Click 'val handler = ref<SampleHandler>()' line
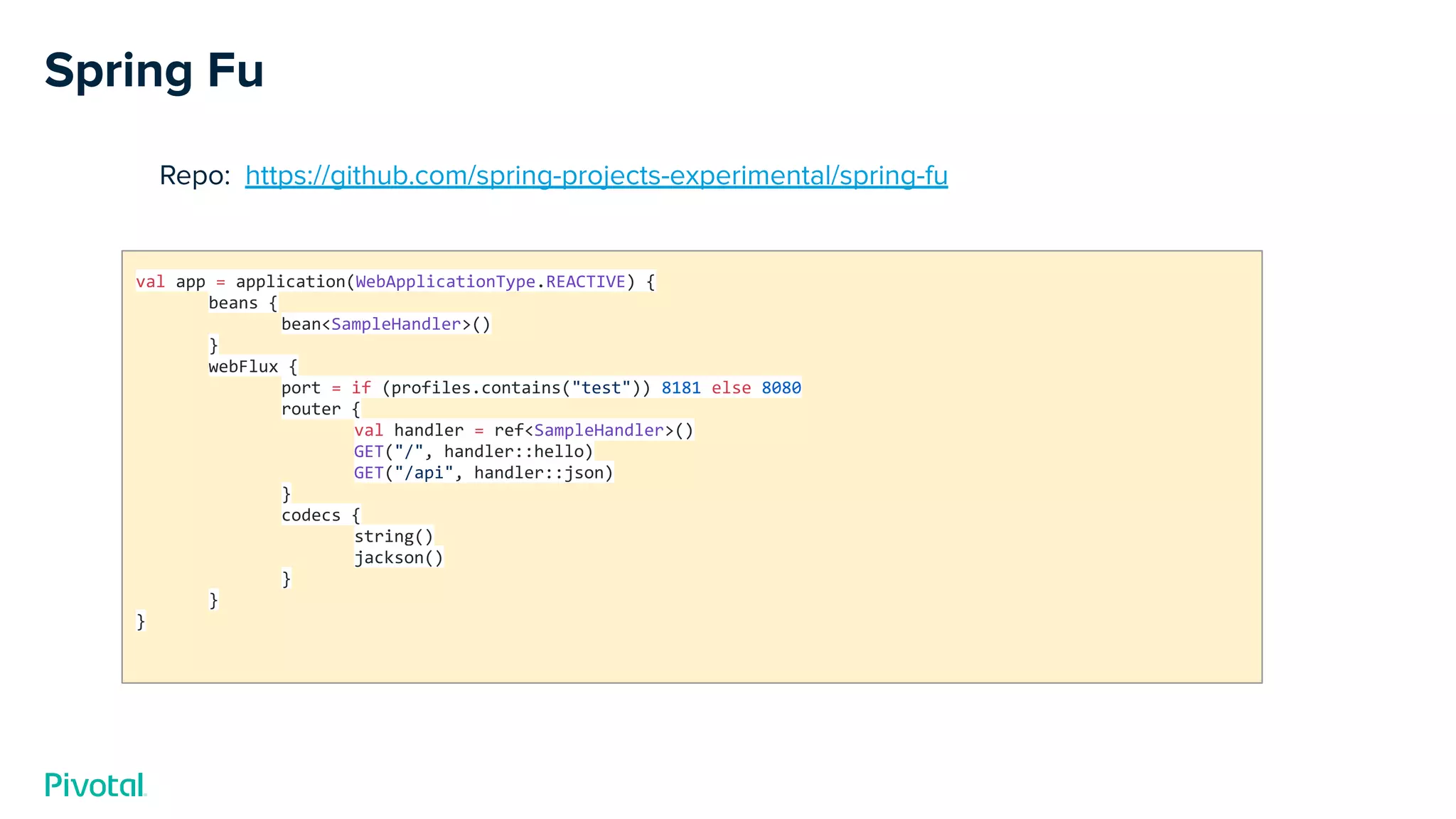1456x819 pixels. pos(523,430)
